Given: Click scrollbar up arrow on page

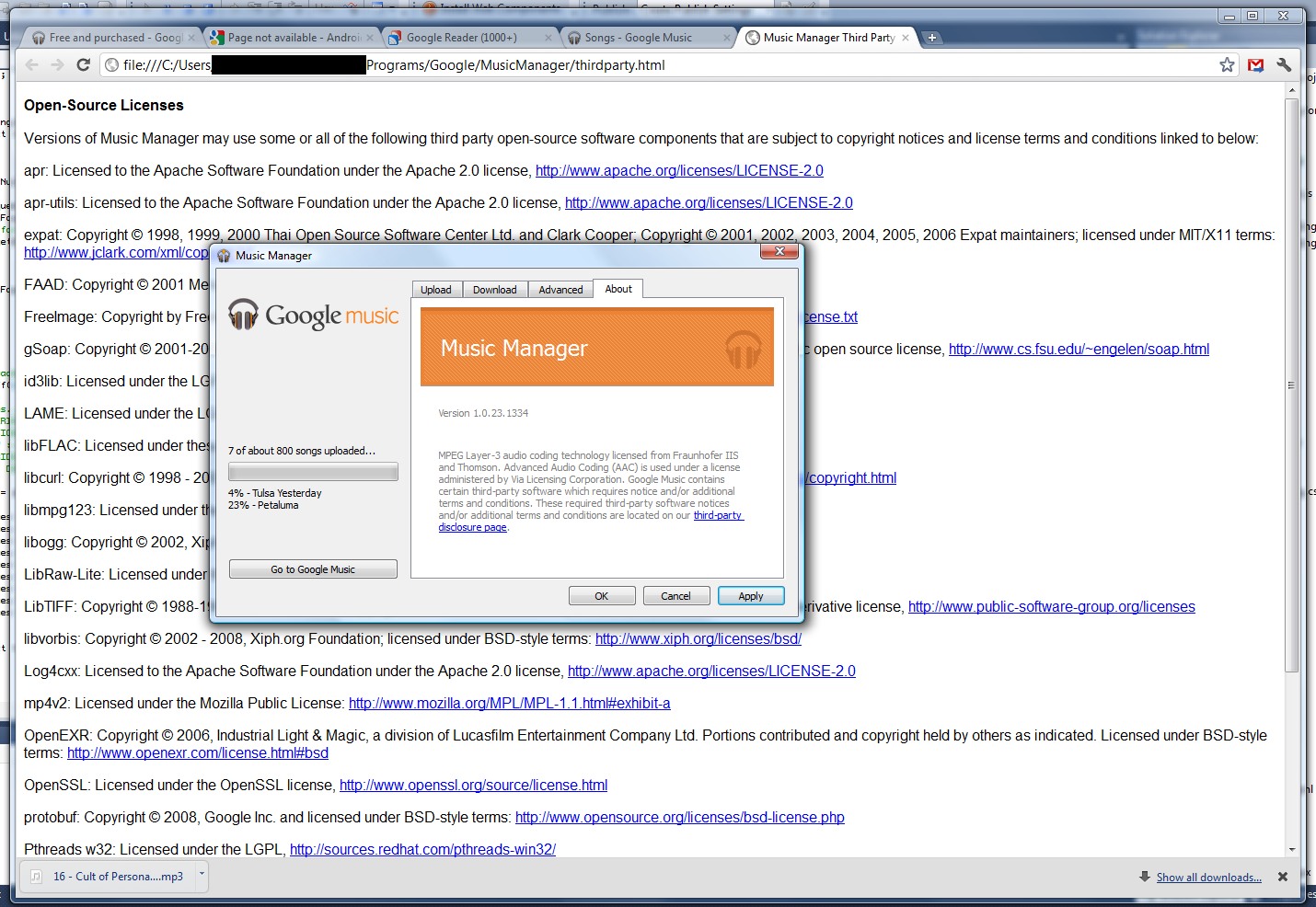Looking at the screenshot, I should [1291, 90].
